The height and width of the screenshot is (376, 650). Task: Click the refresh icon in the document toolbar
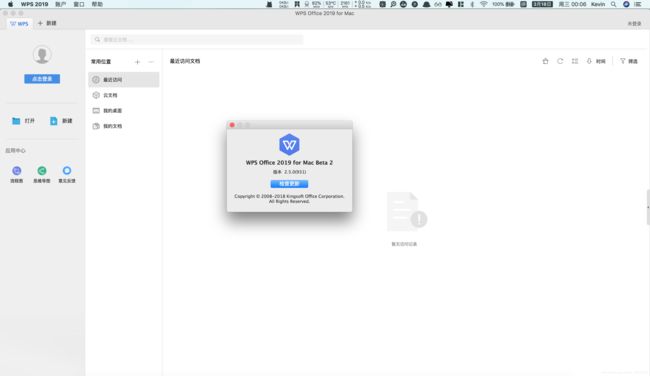[560, 61]
